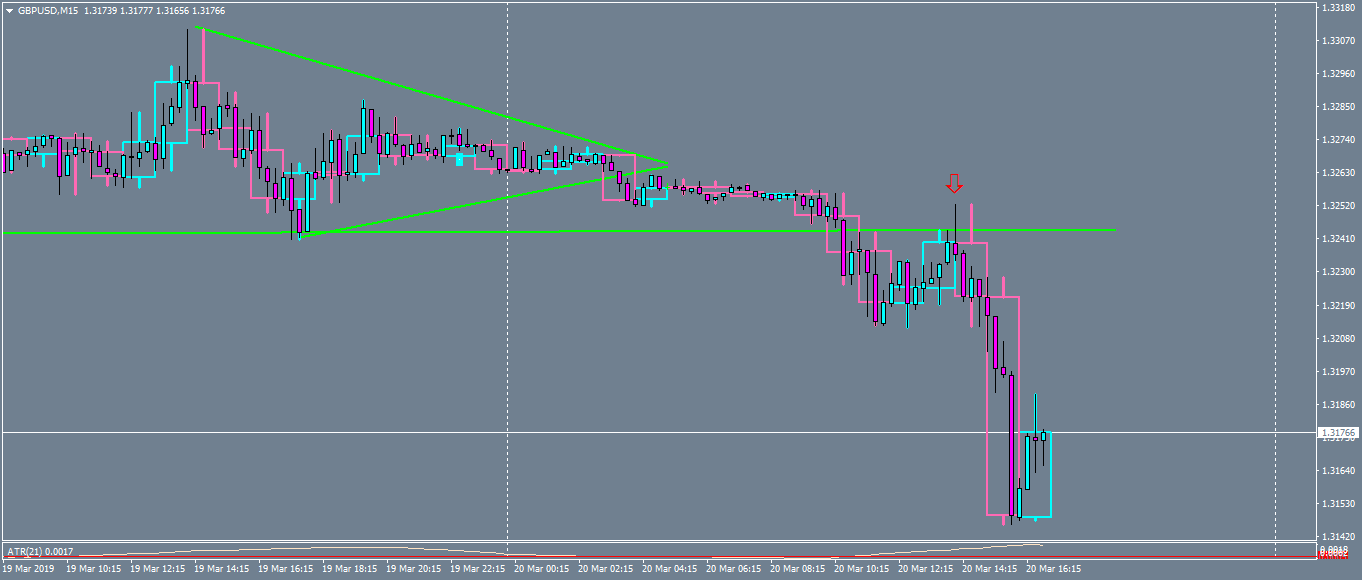Click the 19 Mar 12:15 time label
This screenshot has height=580, width=1362.
coord(158,568)
